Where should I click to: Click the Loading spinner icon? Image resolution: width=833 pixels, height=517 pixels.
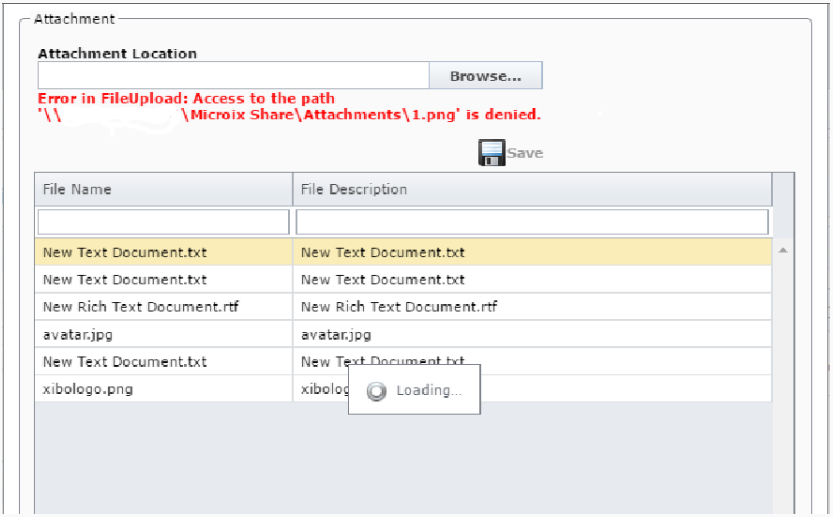point(376,391)
